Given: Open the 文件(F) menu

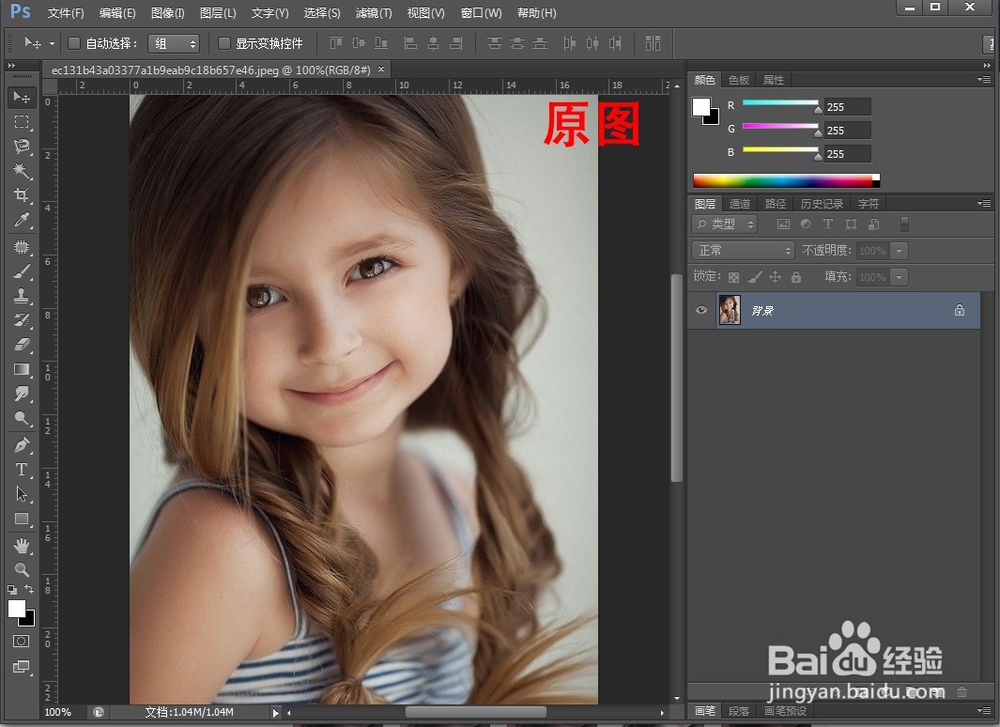Looking at the screenshot, I should (x=66, y=13).
